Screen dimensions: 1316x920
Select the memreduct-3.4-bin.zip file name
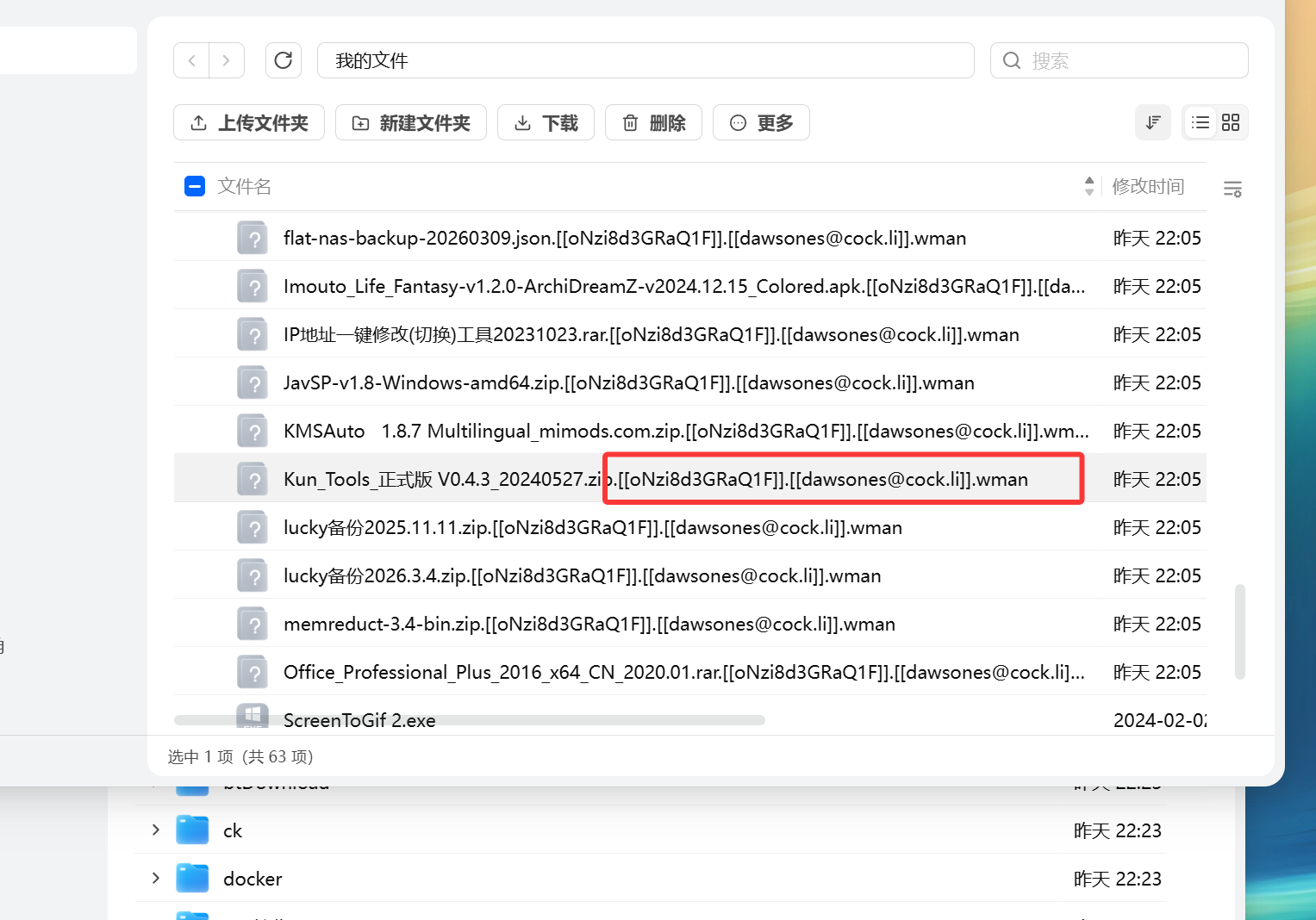coord(589,624)
